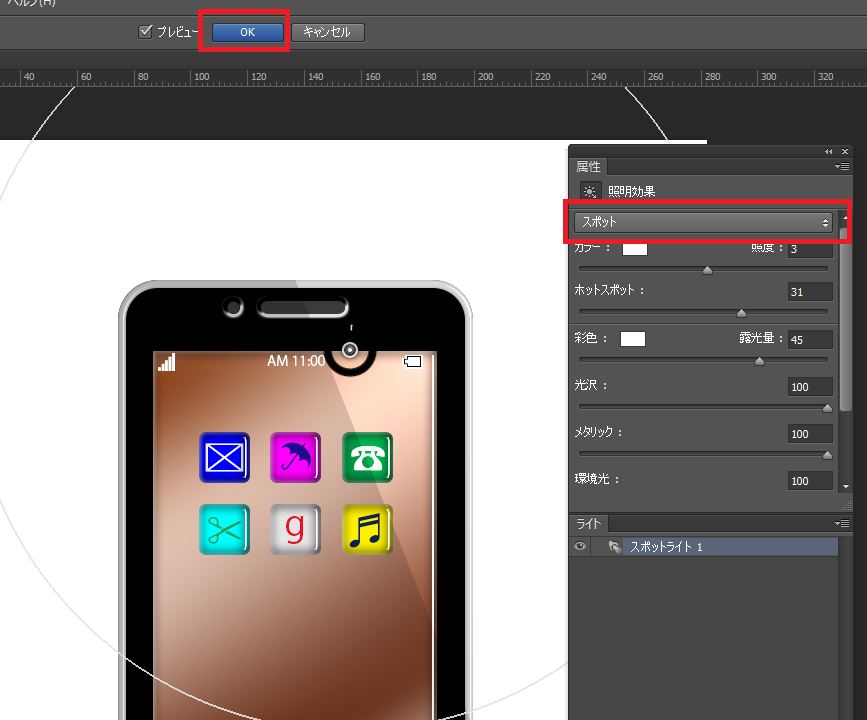Open the ライト panel options menu

pyautogui.click(x=844, y=524)
